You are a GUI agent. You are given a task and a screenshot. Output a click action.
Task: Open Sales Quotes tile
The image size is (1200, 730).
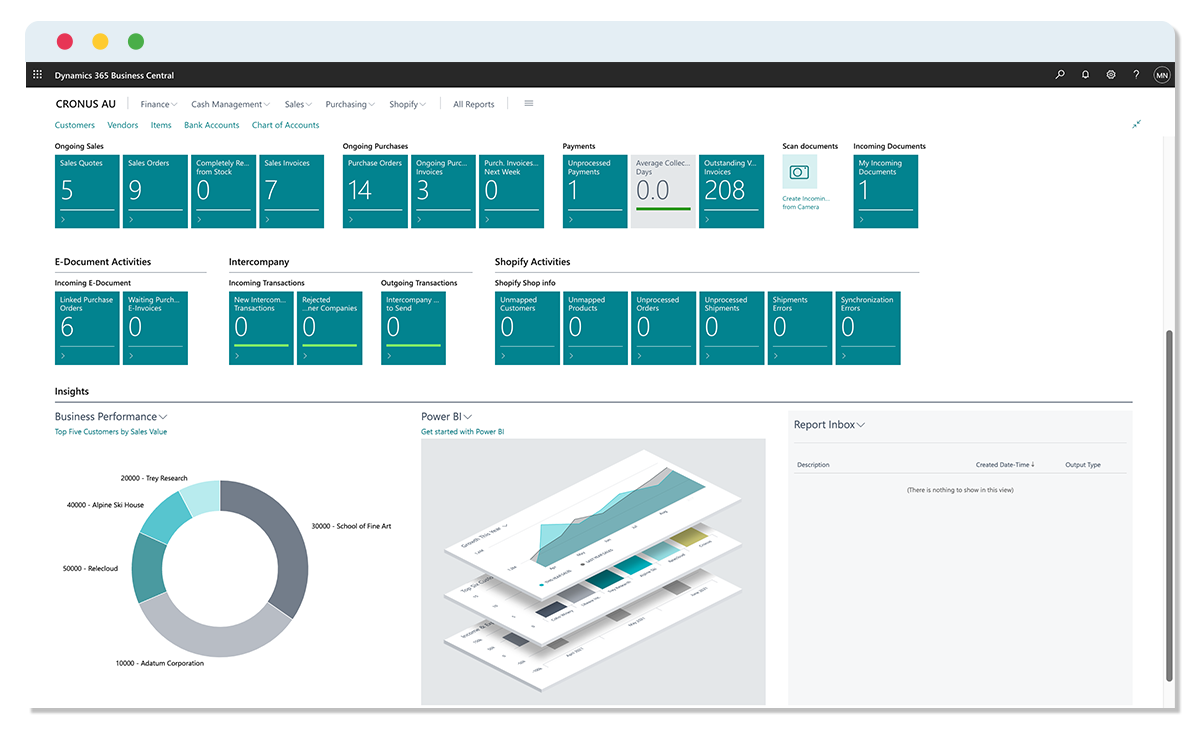(87, 191)
